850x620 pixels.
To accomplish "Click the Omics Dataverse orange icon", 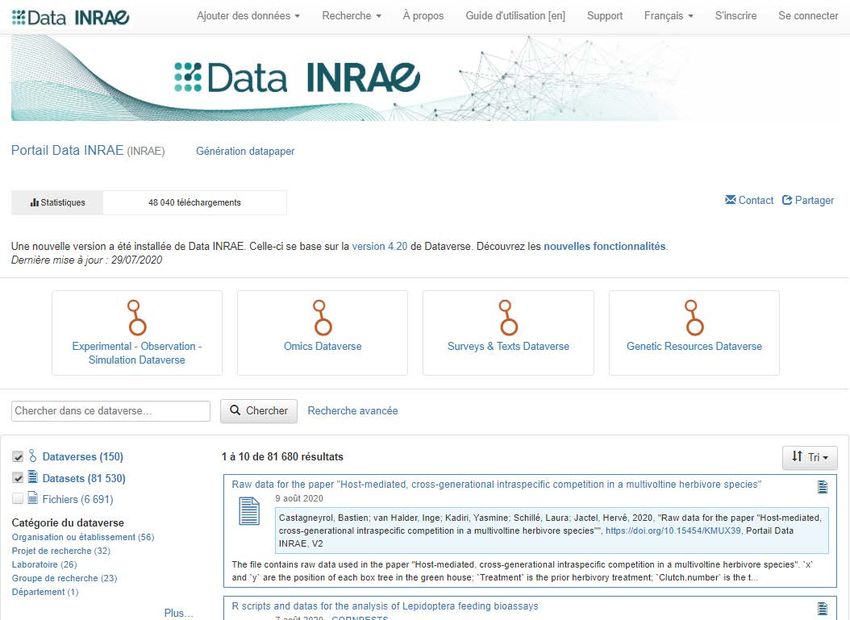I will [322, 318].
